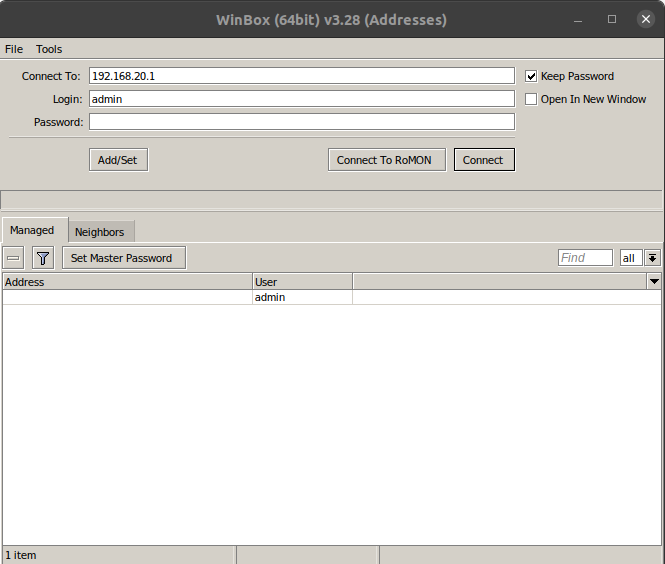Click into the Login field
Viewport: 665px width, 564px height.
(301, 99)
